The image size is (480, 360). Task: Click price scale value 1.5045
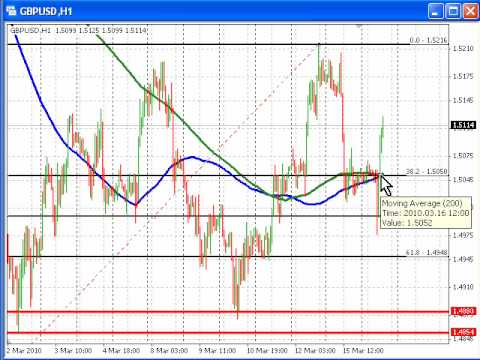[x=463, y=179]
